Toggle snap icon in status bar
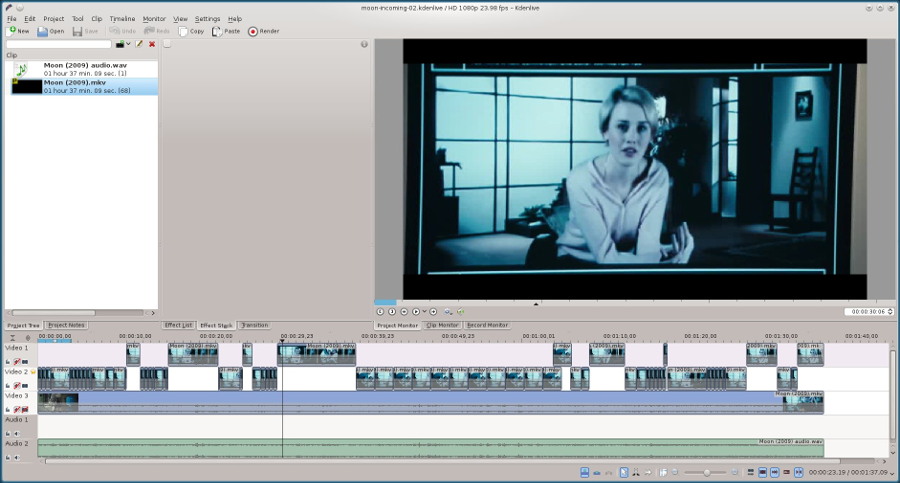Viewport: 900px width, 483px height. coord(798,472)
